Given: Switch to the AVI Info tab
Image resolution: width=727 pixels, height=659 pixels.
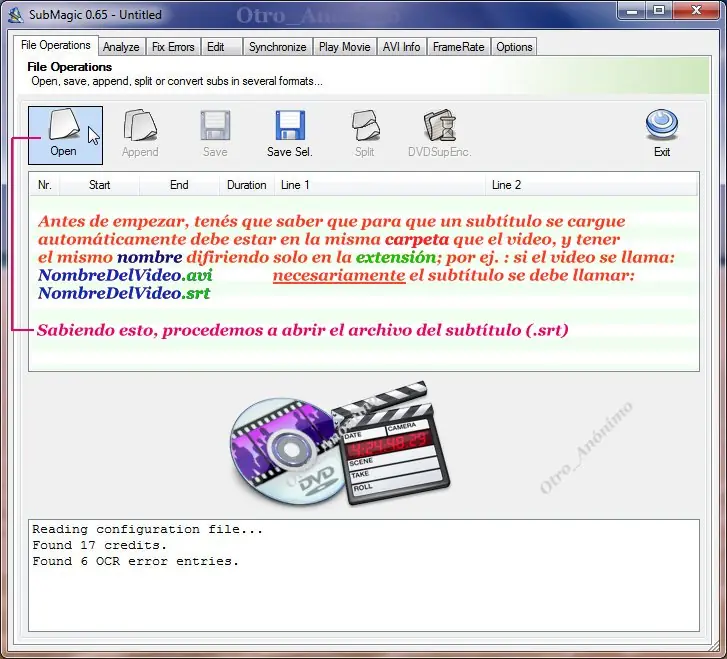Looking at the screenshot, I should (x=402, y=47).
